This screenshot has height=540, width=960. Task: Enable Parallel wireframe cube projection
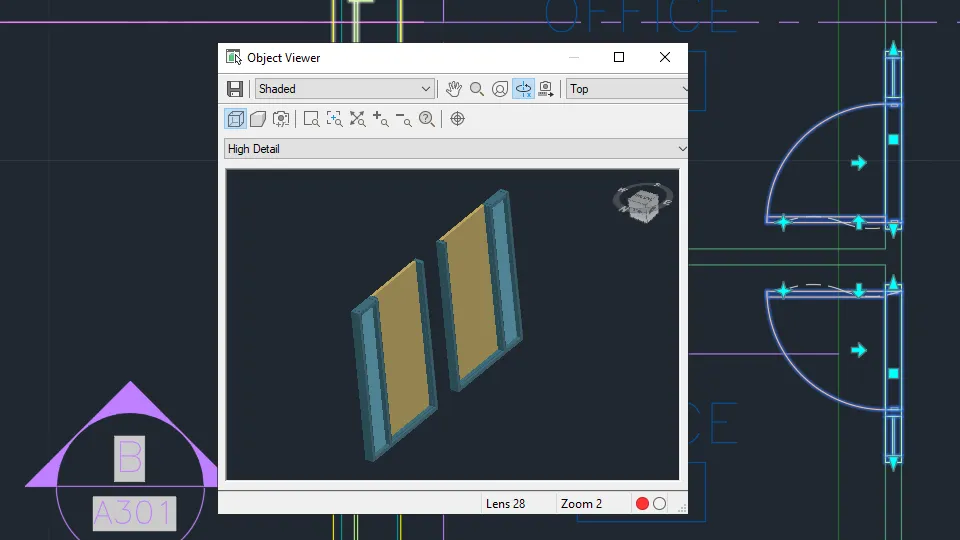(x=236, y=119)
